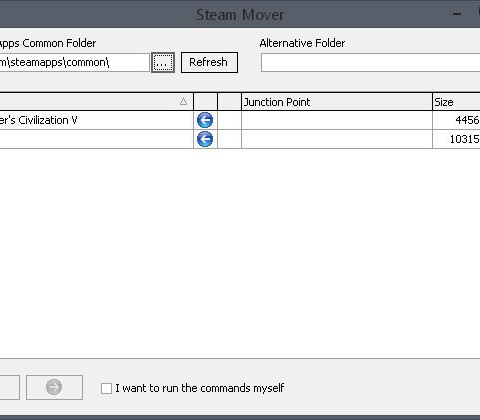This screenshot has height=420, width=480.
Task: Click the blue arrow icon in the 10315 row
Action: pyautogui.click(x=205, y=139)
